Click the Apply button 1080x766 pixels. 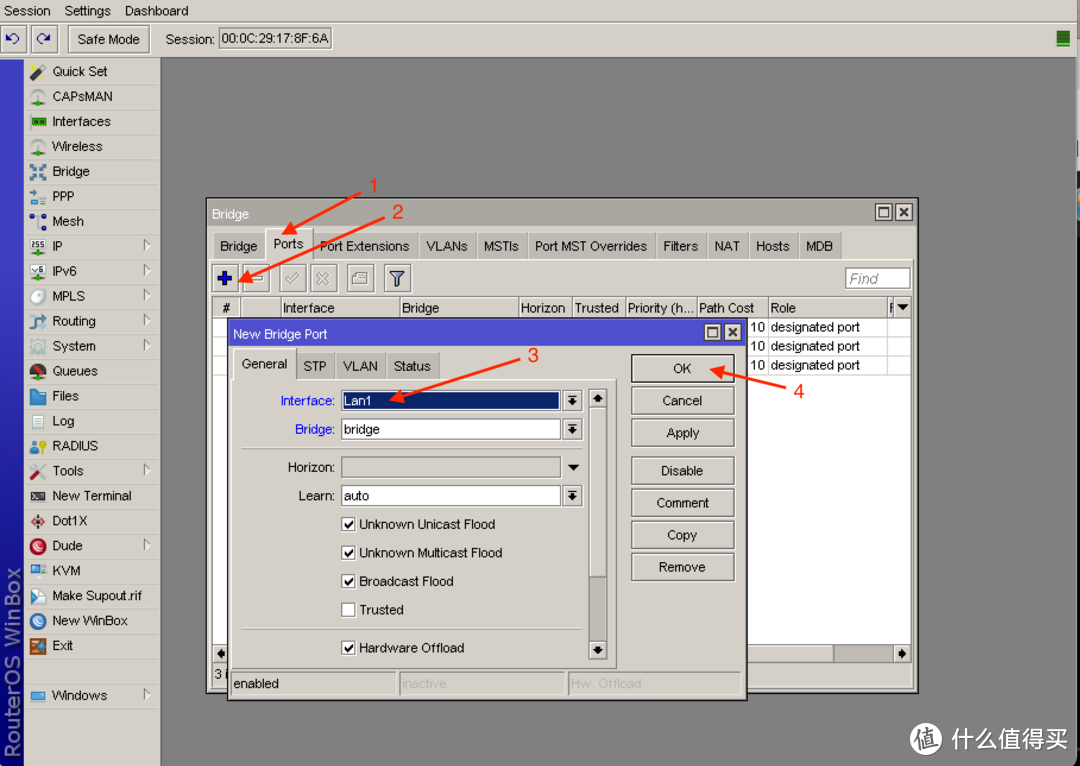tap(682, 433)
